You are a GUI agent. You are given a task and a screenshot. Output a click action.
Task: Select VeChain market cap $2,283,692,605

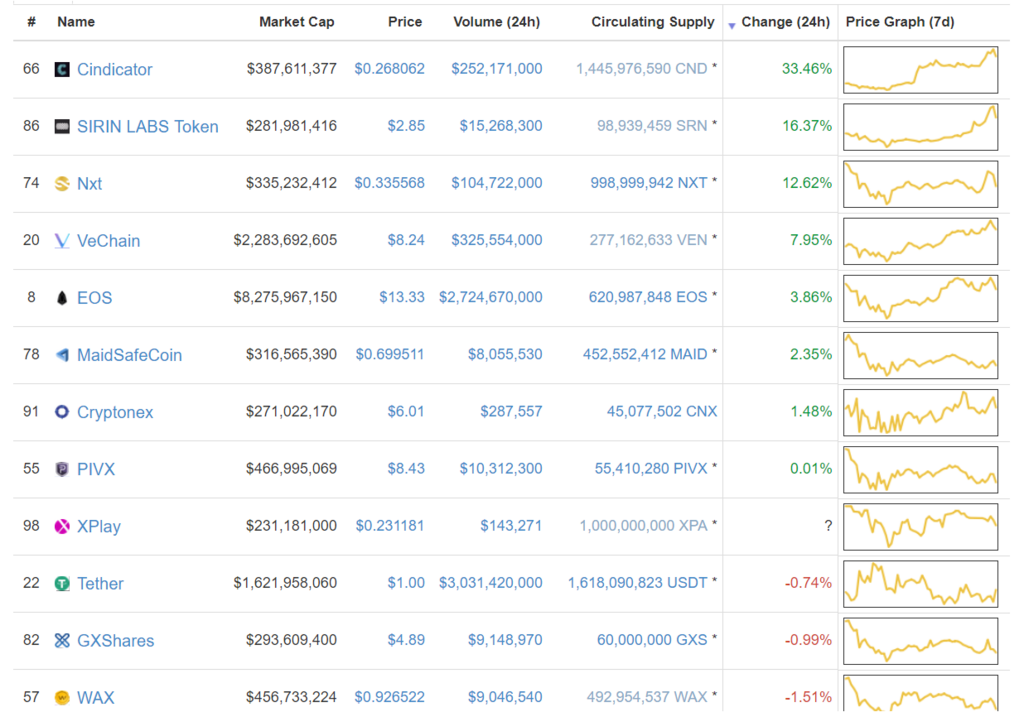285,240
